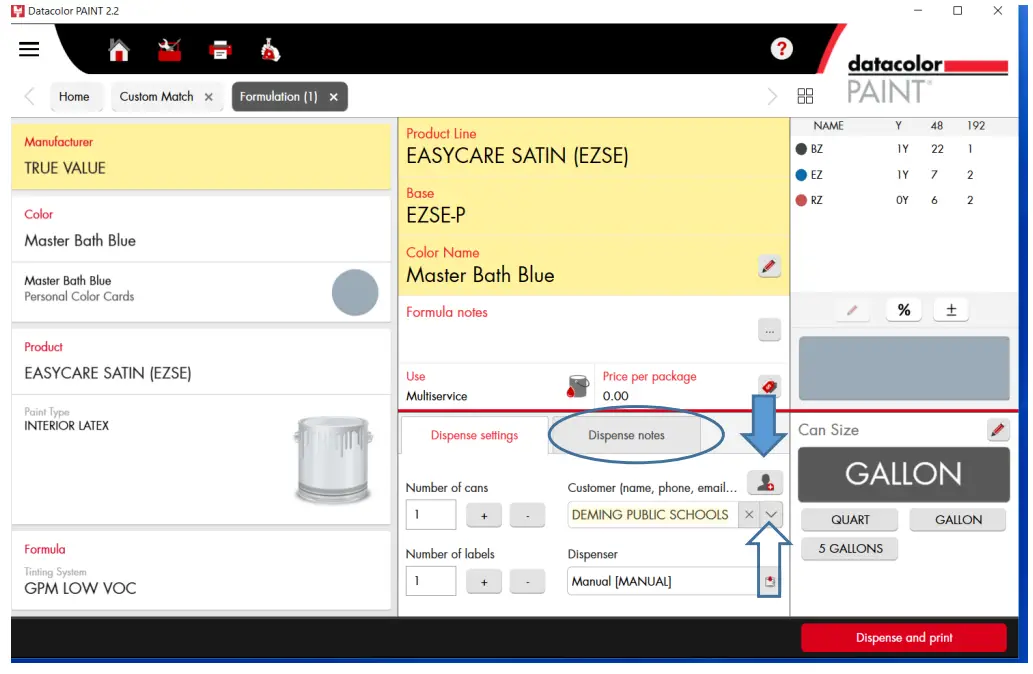
Task: Decrease number of cans
Action: [527, 515]
